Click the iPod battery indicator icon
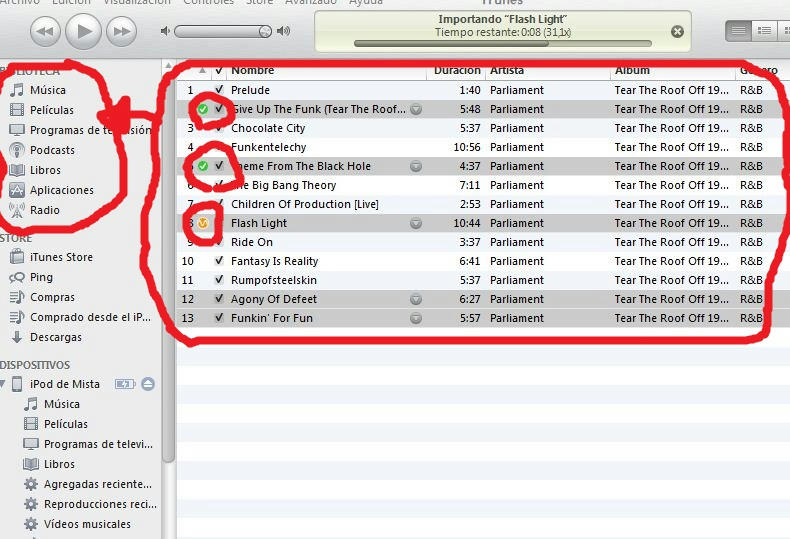This screenshot has width=790, height=539. pos(125,384)
